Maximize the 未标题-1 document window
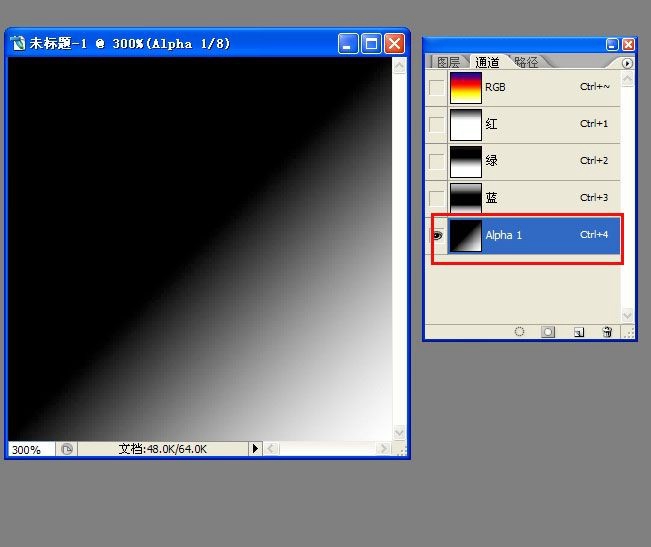The width and height of the screenshot is (651, 547). (x=371, y=44)
